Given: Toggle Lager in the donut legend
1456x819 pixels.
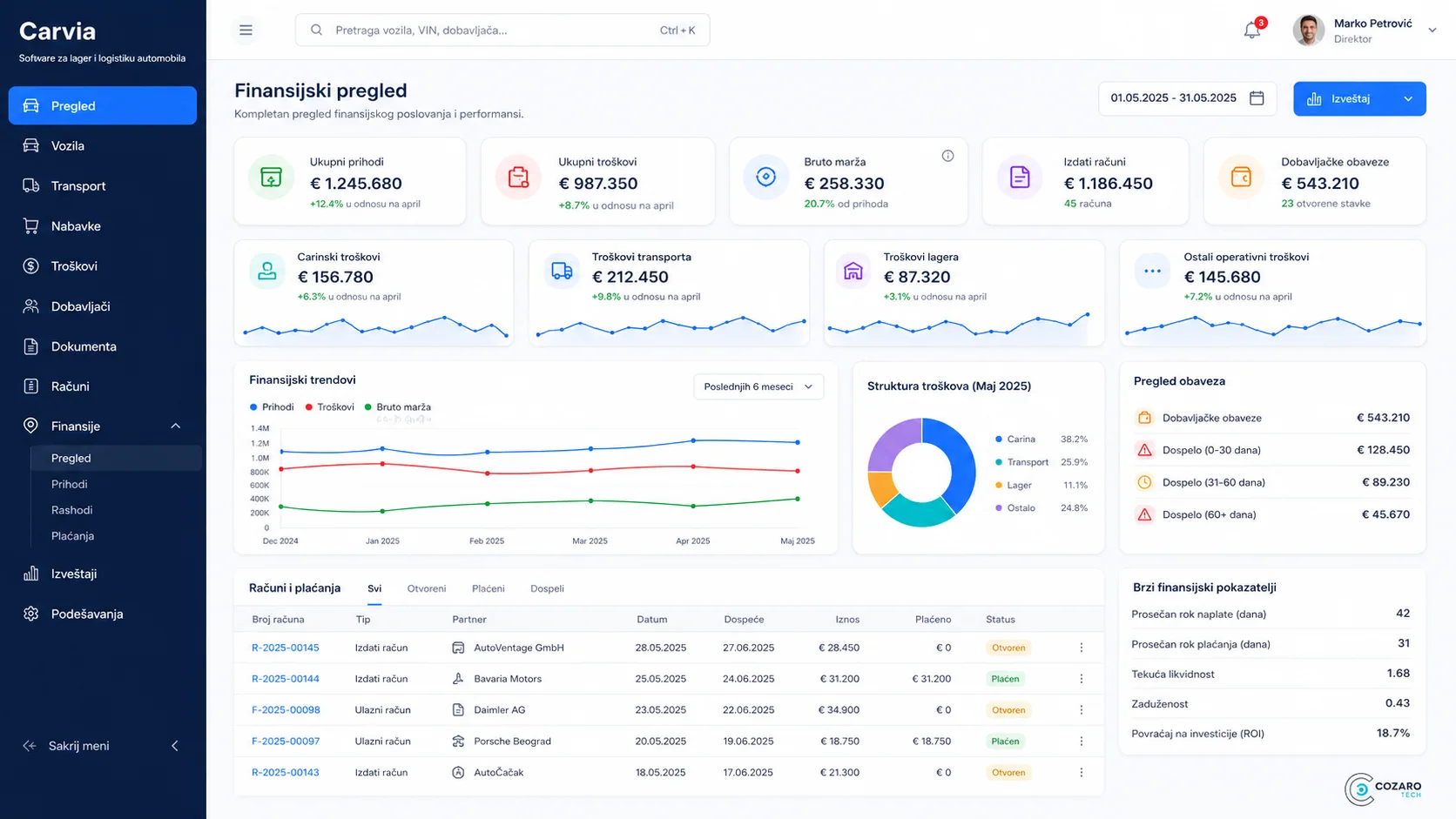Looking at the screenshot, I should (1014, 486).
